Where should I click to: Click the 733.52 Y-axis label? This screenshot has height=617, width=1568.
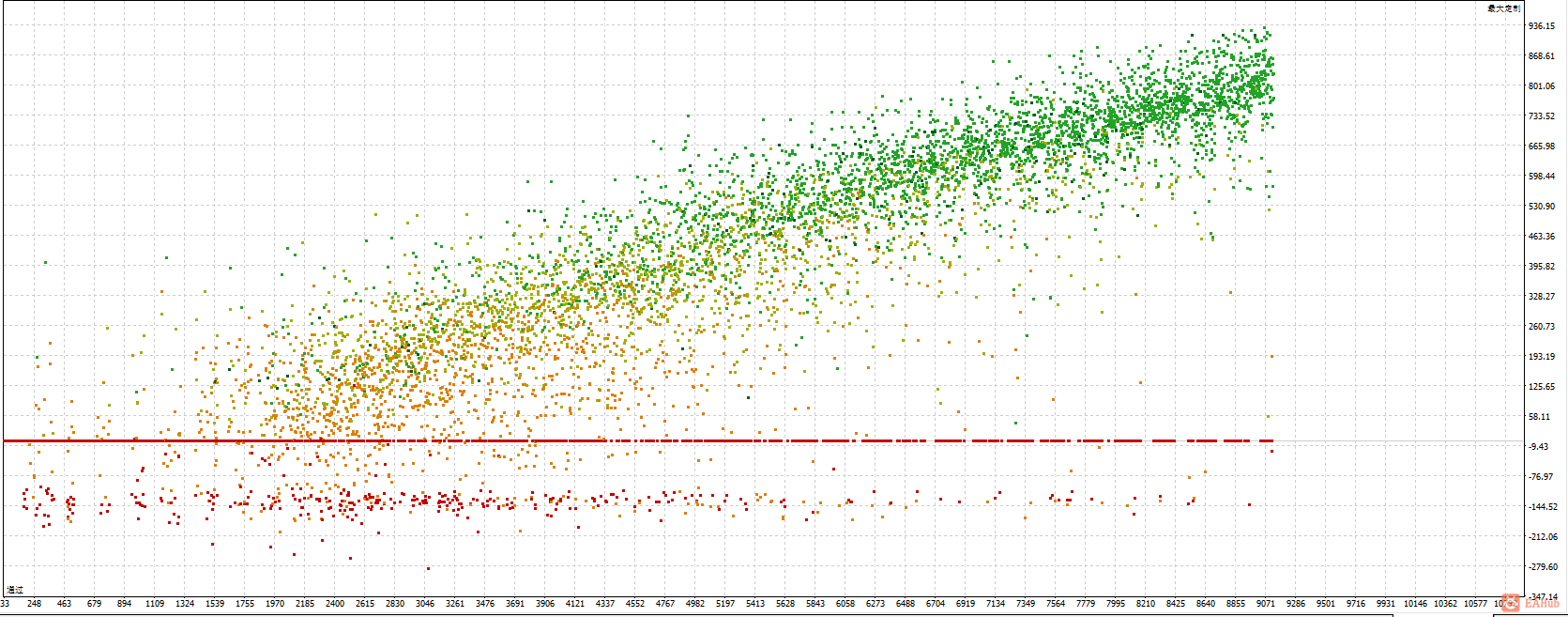[x=1542, y=116]
